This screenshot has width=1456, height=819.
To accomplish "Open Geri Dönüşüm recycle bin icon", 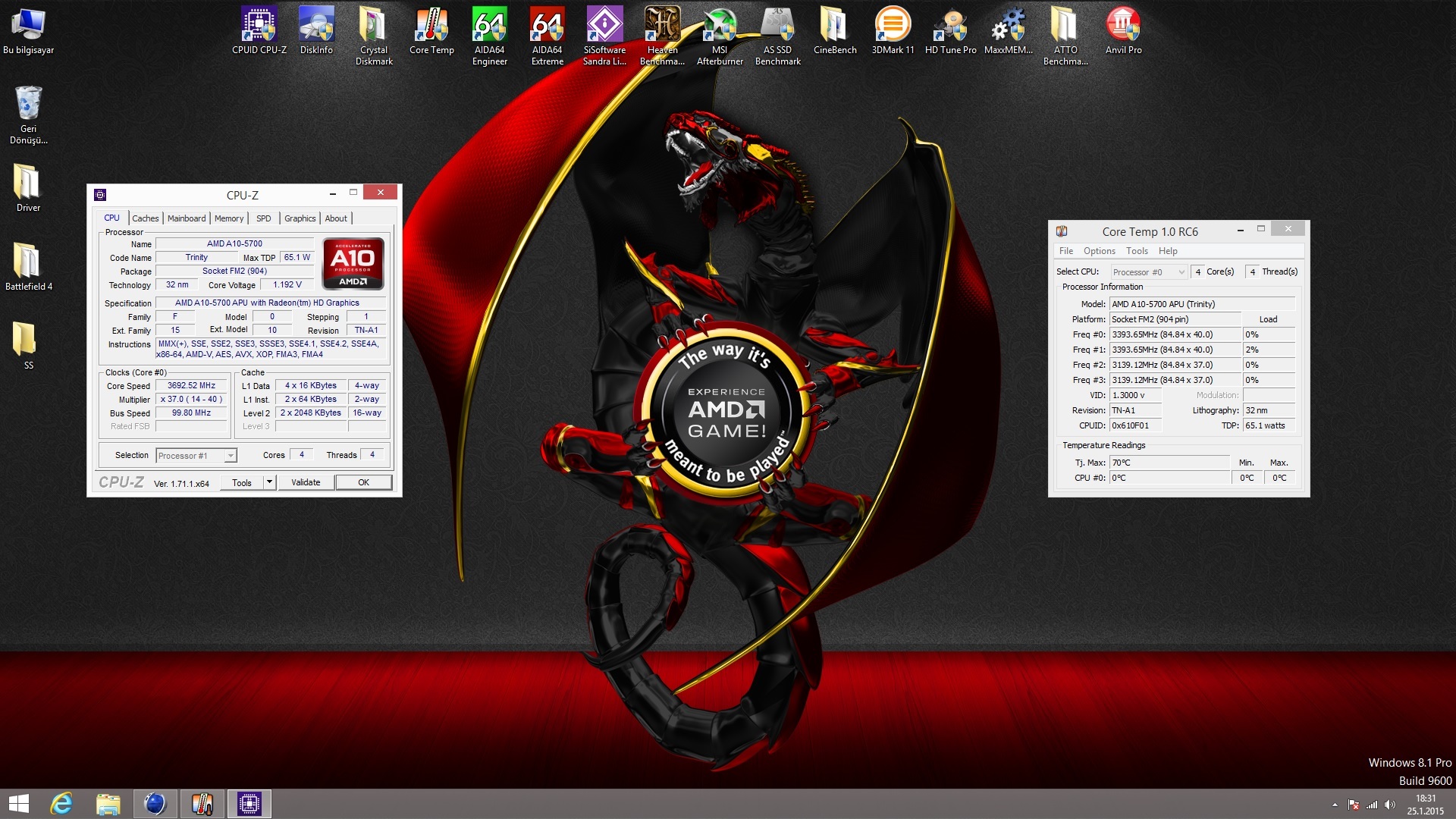I will point(29,115).
